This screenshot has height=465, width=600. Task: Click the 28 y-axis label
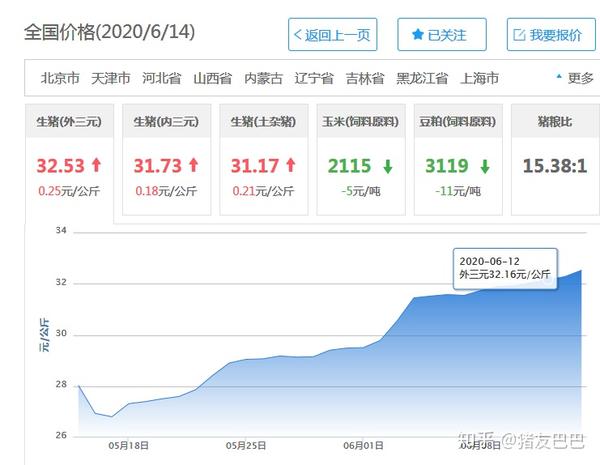pos(61,385)
